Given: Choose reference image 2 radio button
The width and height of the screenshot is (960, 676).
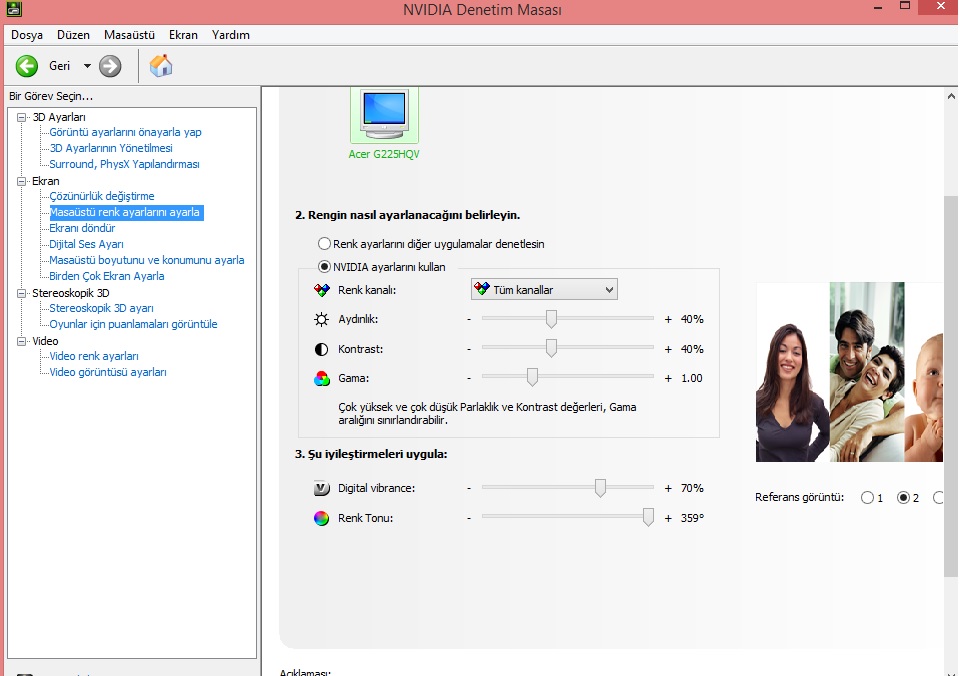Looking at the screenshot, I should click(x=903, y=498).
